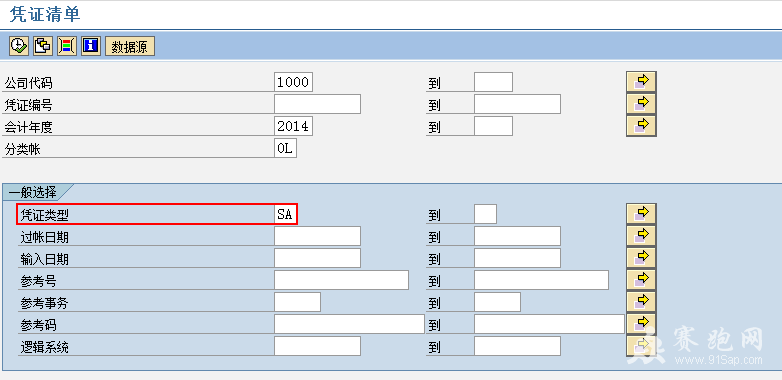Click the Get Variant icon
The height and width of the screenshot is (380, 782).
43,46
